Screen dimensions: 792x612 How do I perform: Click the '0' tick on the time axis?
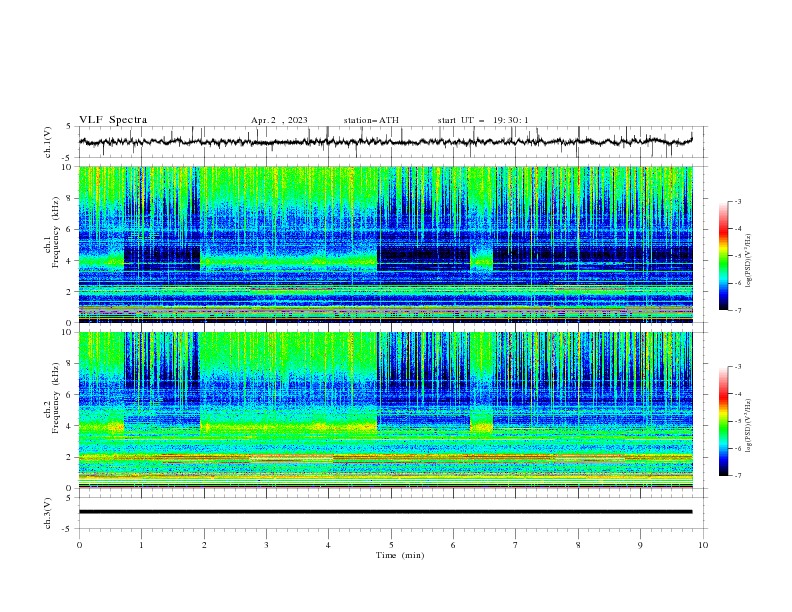(x=79, y=545)
